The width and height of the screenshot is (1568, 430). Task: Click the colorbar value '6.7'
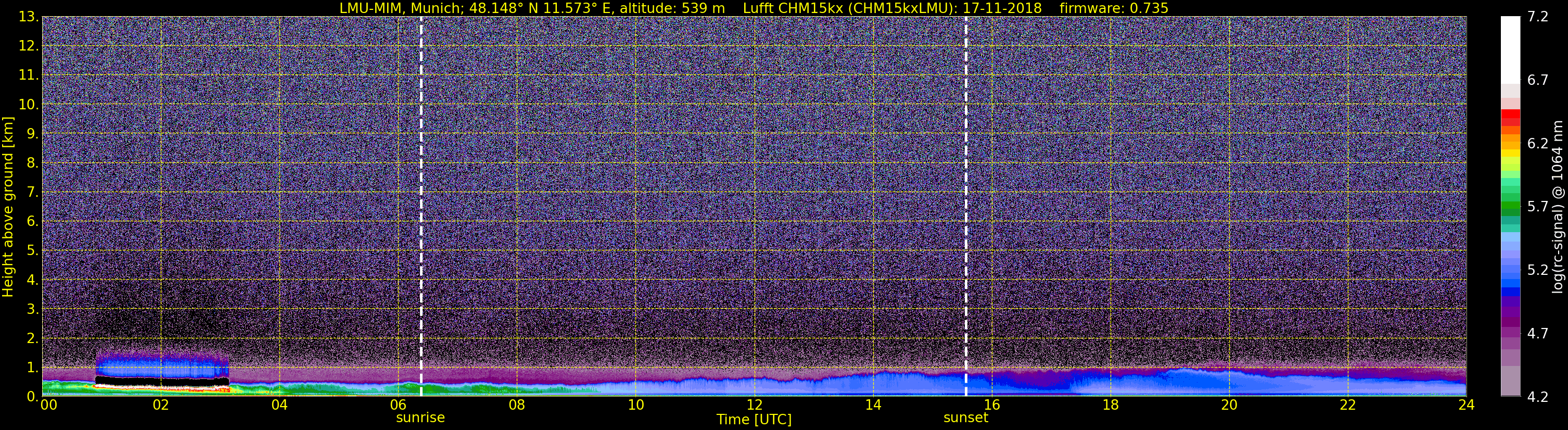1538,80
